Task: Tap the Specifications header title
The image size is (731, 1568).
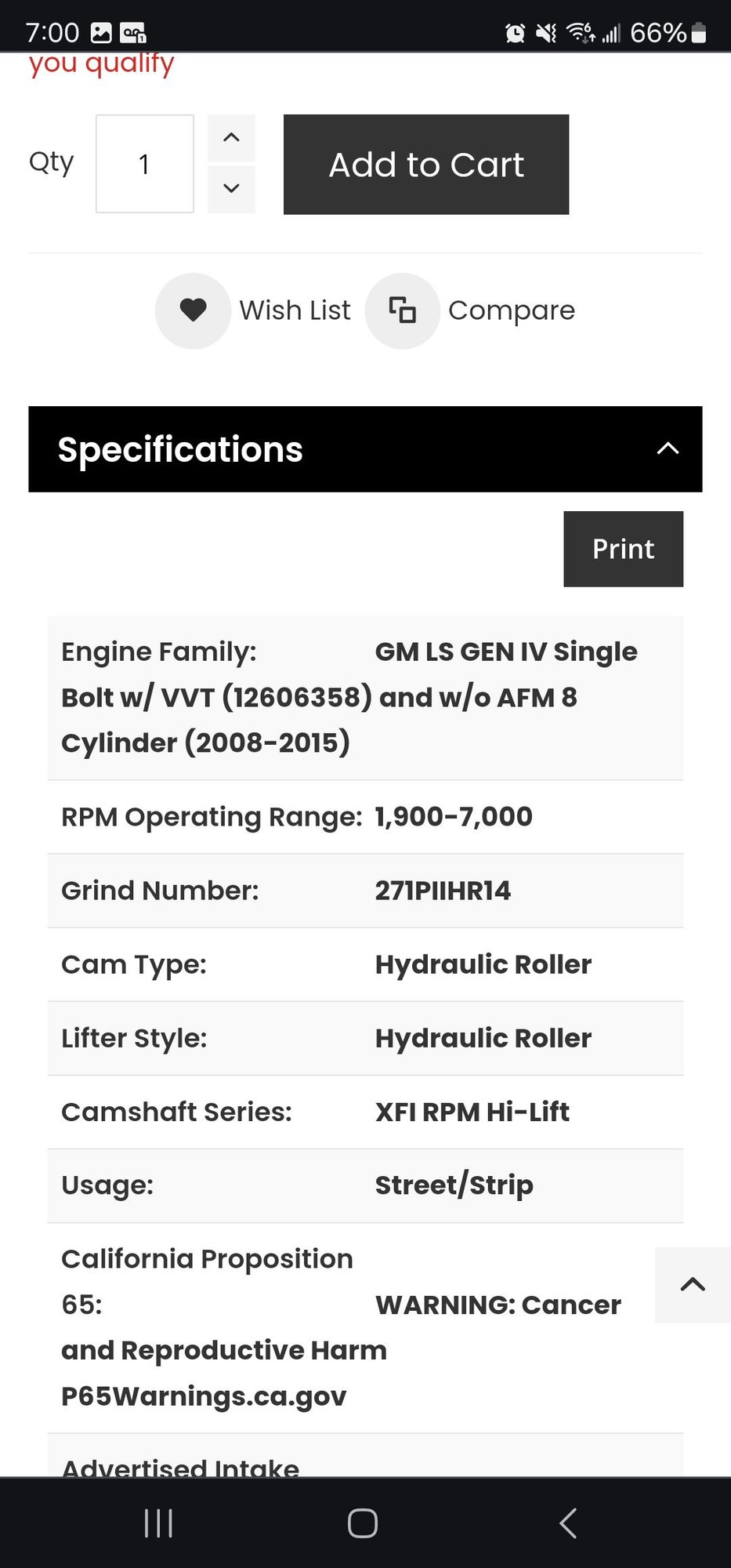Action: 180,449
